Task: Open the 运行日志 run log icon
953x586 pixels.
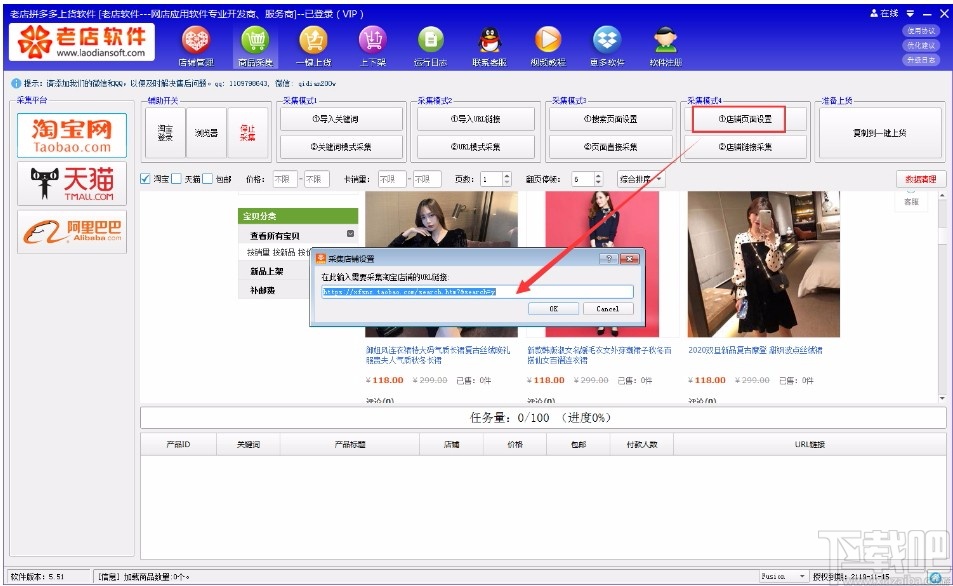Action: coord(430,42)
